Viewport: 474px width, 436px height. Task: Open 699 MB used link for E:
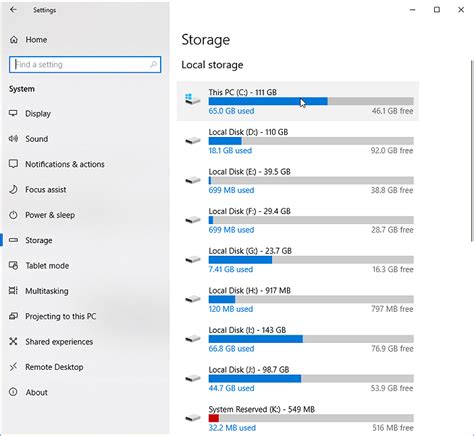tap(231, 190)
